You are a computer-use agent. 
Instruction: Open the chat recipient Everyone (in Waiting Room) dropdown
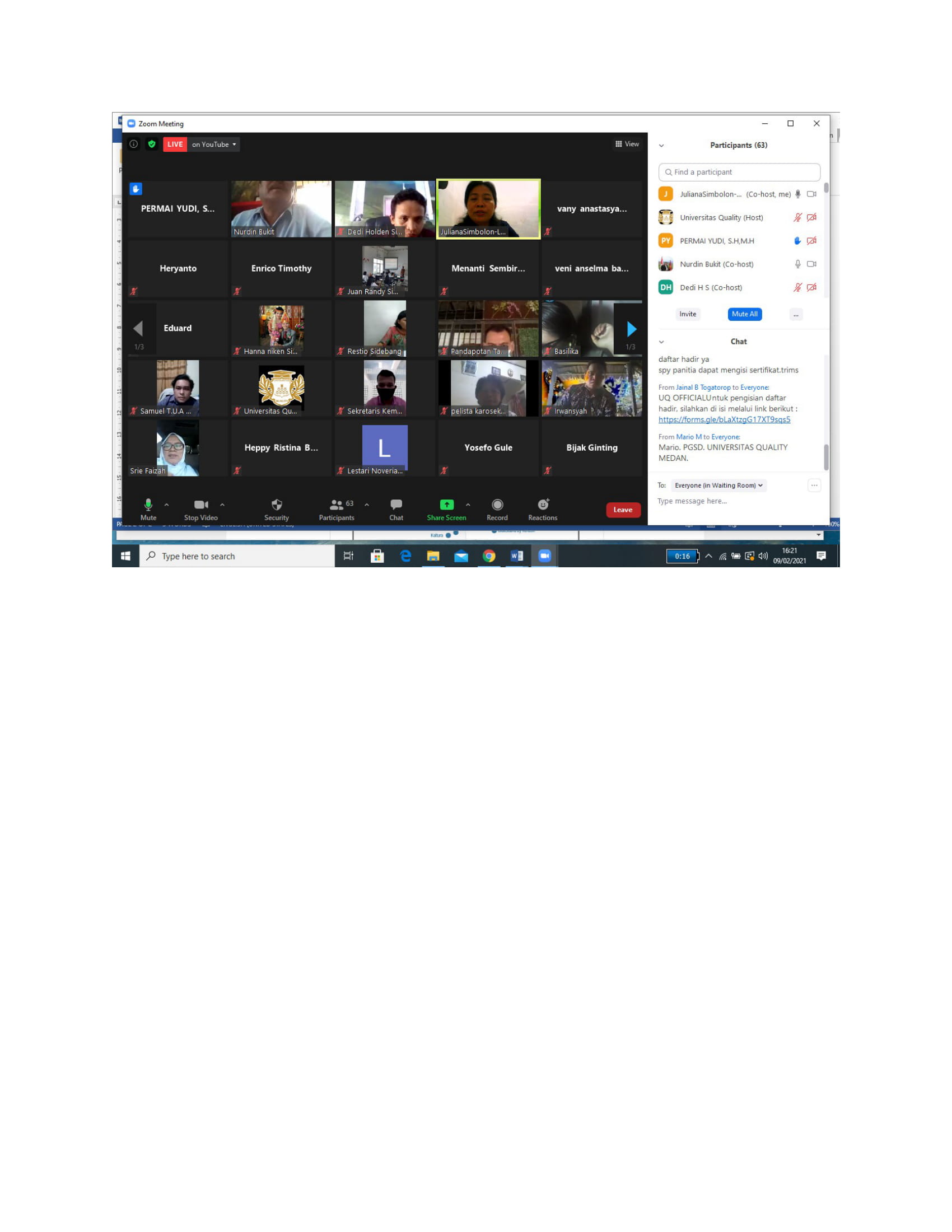click(718, 485)
